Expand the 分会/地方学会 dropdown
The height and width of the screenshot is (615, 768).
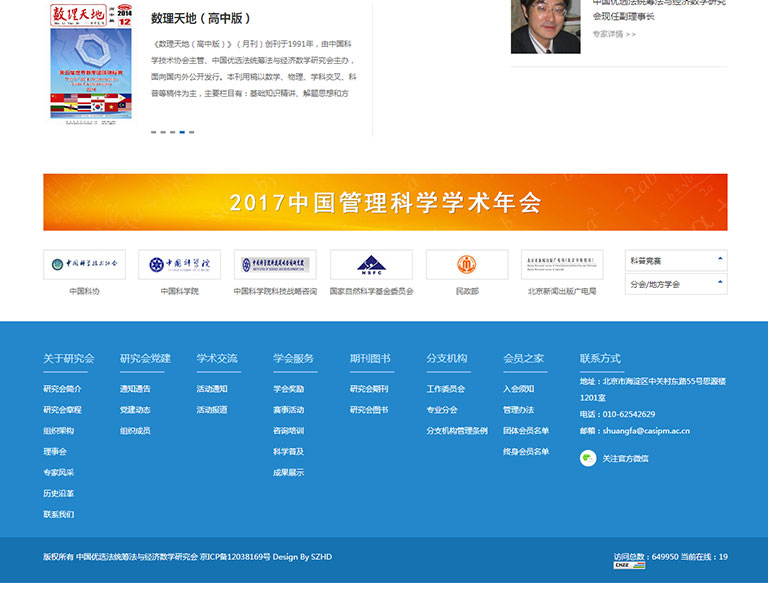(675, 284)
